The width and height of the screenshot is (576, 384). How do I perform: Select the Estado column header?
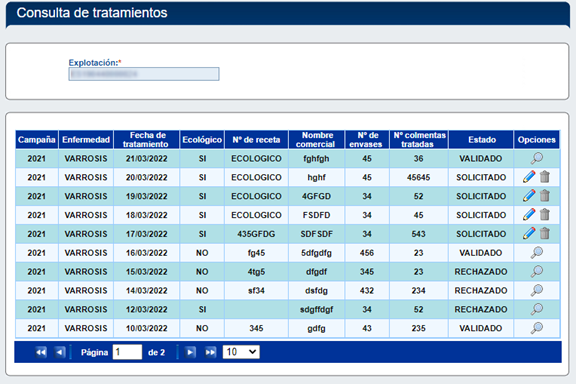tap(481, 140)
